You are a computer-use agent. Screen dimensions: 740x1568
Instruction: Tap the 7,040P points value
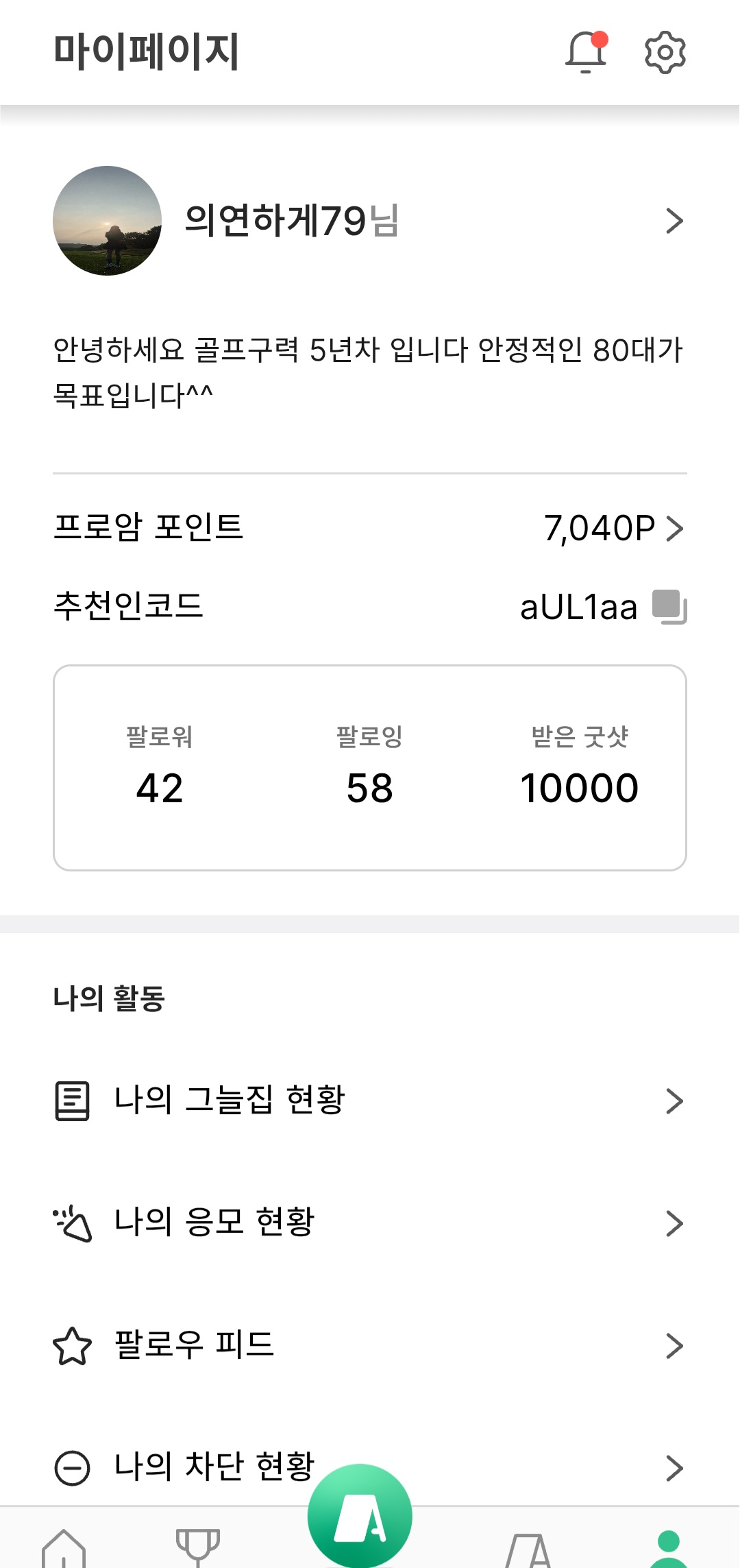600,529
